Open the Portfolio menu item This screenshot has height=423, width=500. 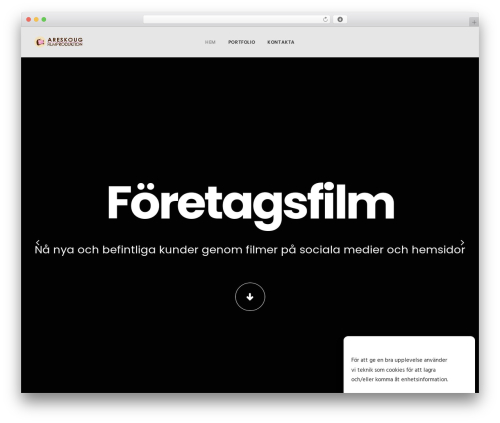[242, 42]
